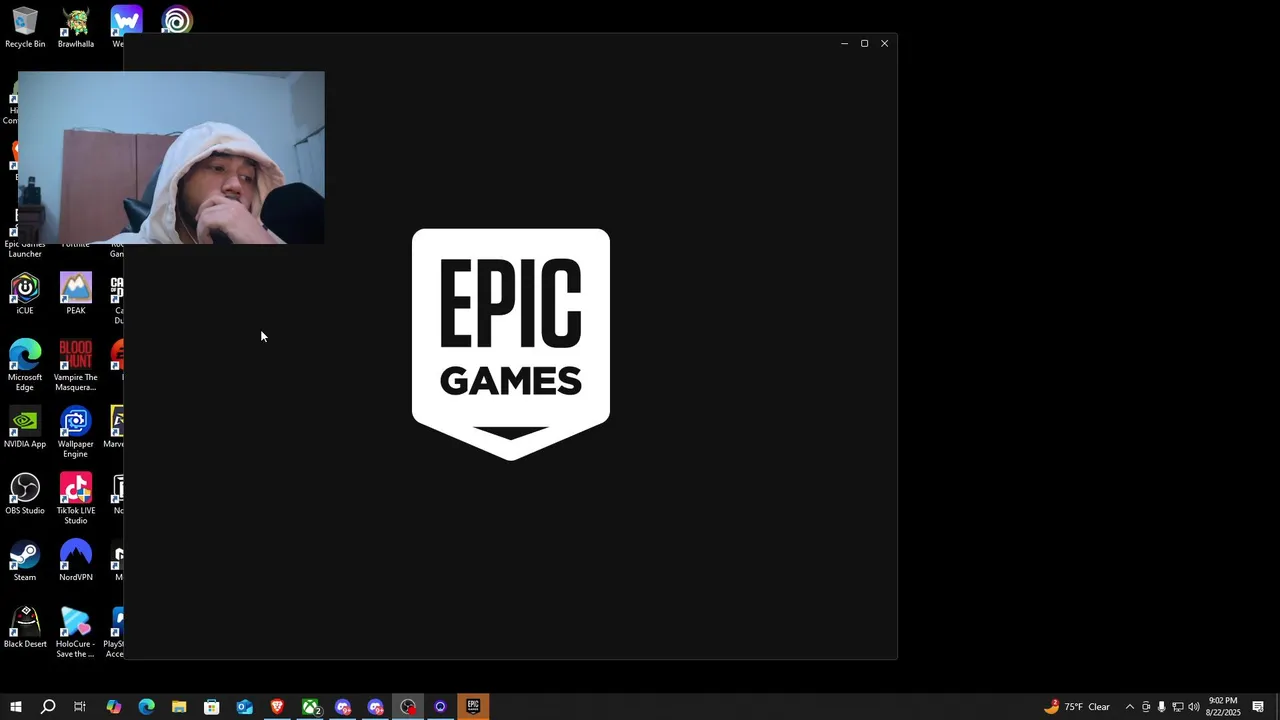Open the volume speaker tray icon

[1194, 707]
